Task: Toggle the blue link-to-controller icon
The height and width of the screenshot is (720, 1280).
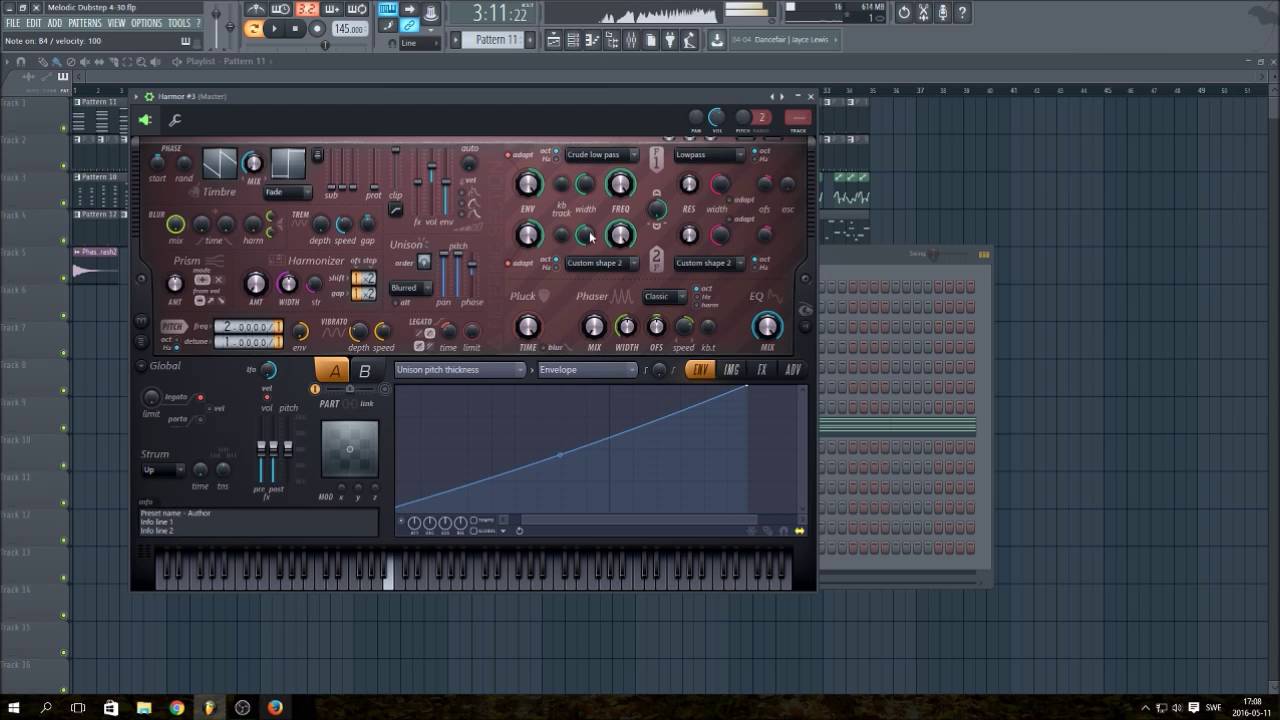Action: pyautogui.click(x=410, y=27)
